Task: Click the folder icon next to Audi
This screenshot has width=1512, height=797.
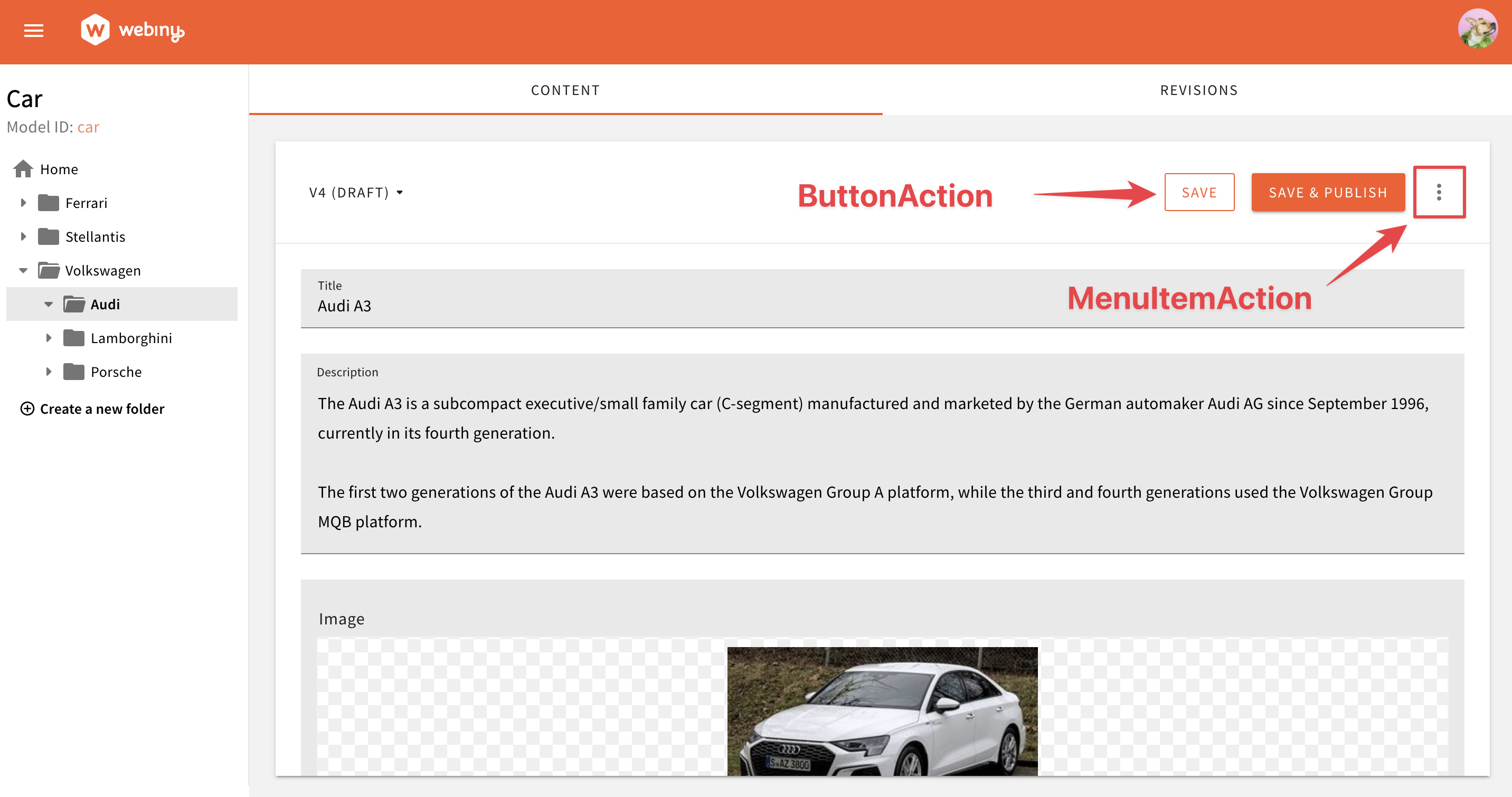Action: coord(78,304)
